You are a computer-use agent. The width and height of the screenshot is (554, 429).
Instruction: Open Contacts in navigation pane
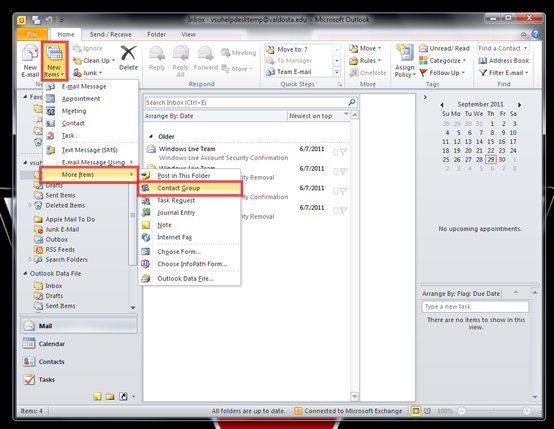[x=79, y=362]
